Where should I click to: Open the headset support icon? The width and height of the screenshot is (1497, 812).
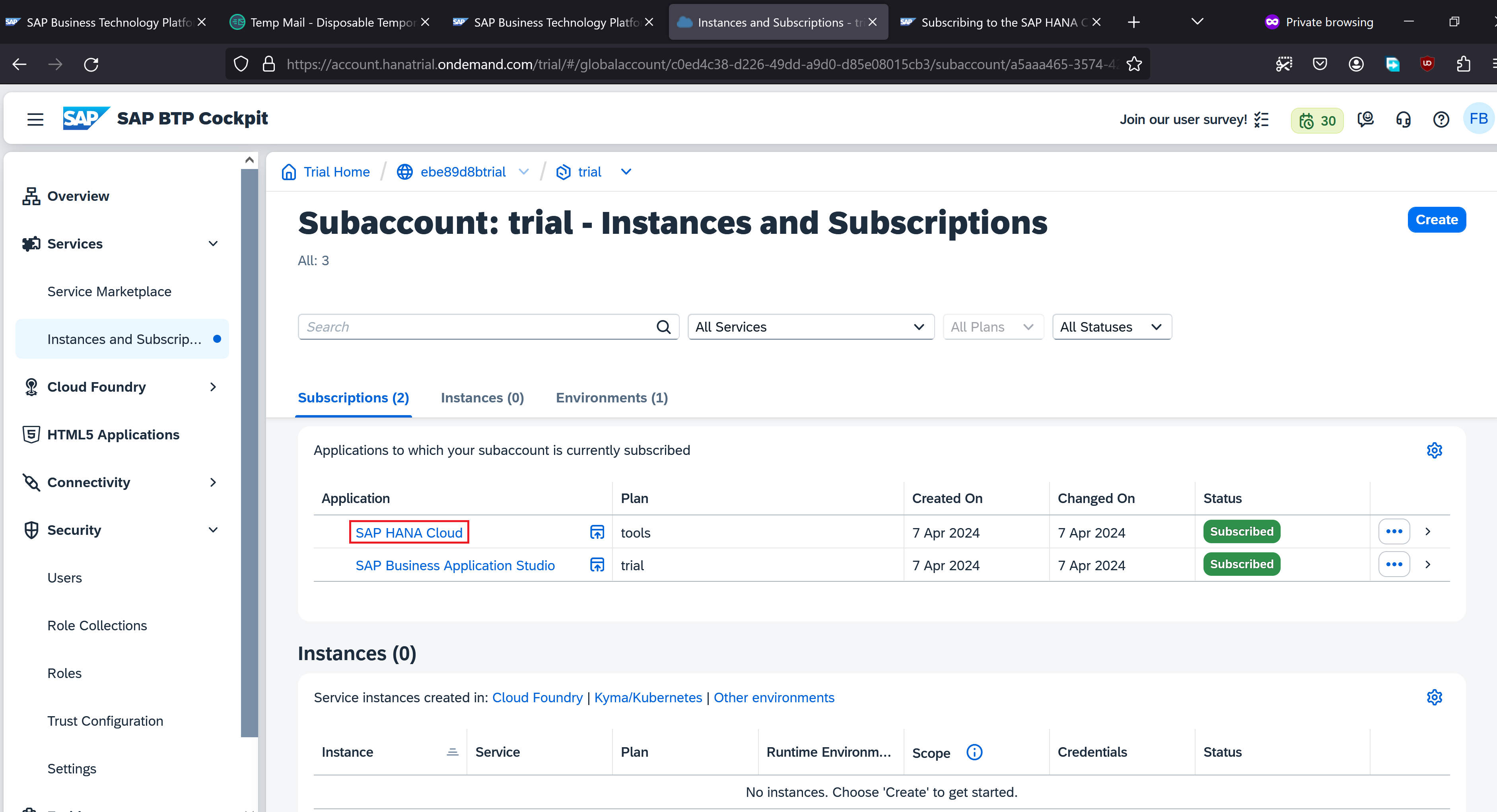[1403, 120]
